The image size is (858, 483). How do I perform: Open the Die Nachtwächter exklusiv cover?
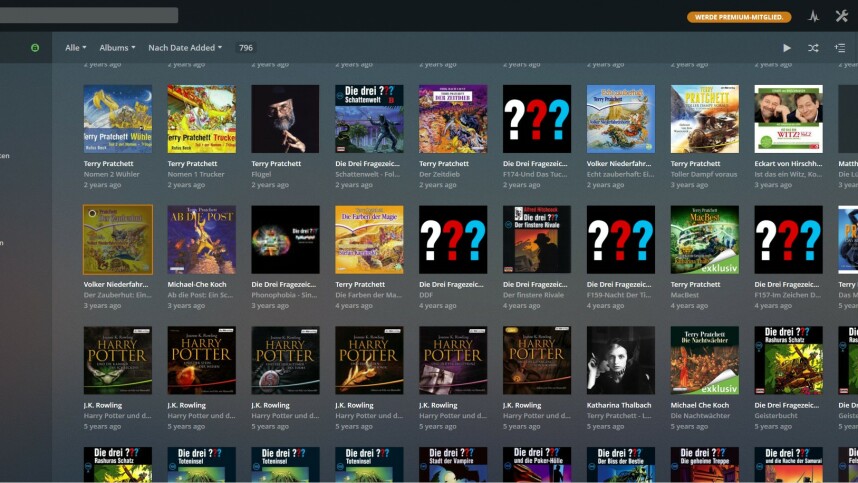[x=705, y=360]
